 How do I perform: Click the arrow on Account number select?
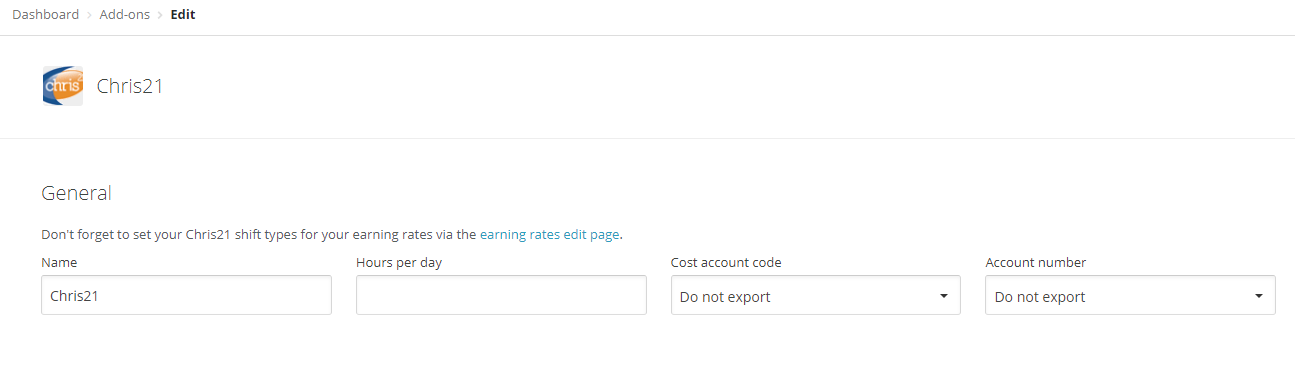click(x=1258, y=296)
